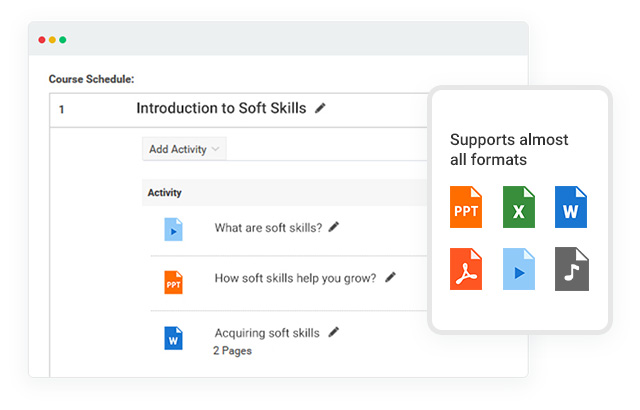The image size is (640, 410).
Task: Edit How soft skills help you grow? activity
Action: [x=390, y=278]
